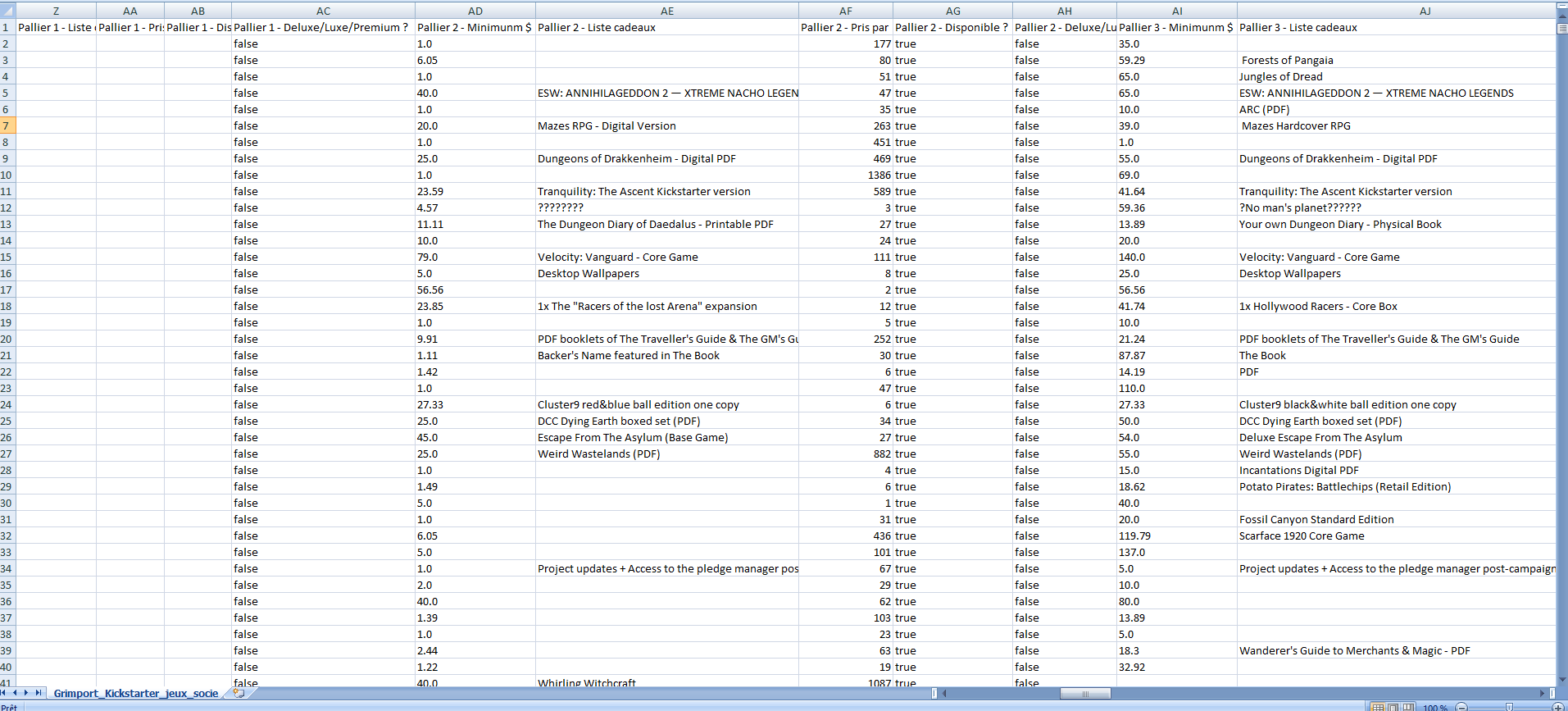Image resolution: width=1568 pixels, height=711 pixels.
Task: Select column header Z
Action: click(x=56, y=11)
